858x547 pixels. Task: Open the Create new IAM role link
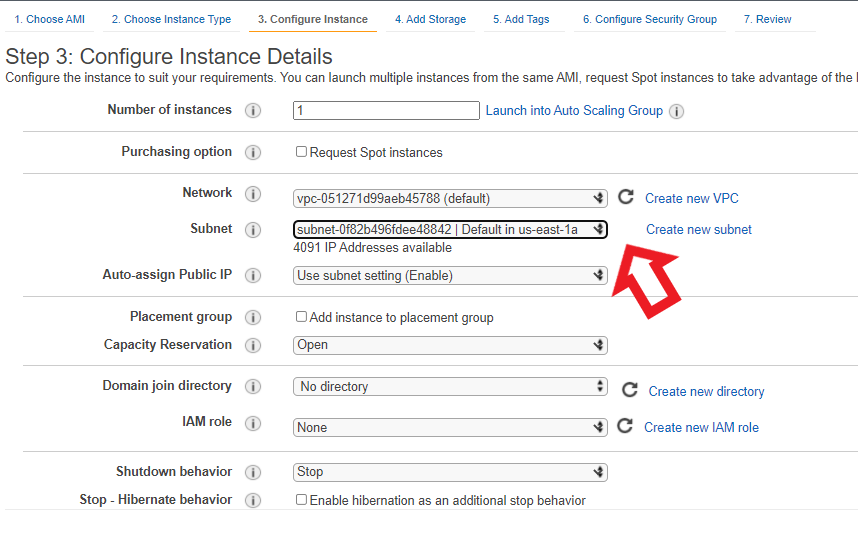click(x=701, y=427)
